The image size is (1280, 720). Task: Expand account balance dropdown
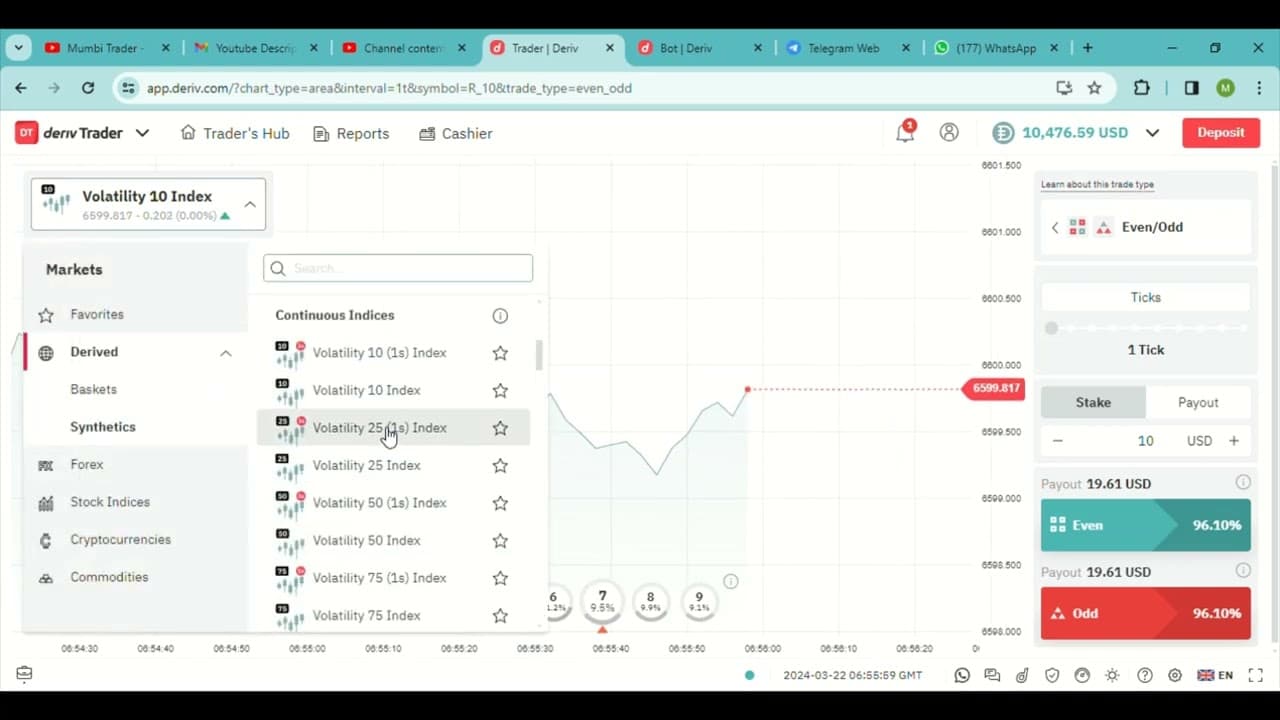(1152, 132)
